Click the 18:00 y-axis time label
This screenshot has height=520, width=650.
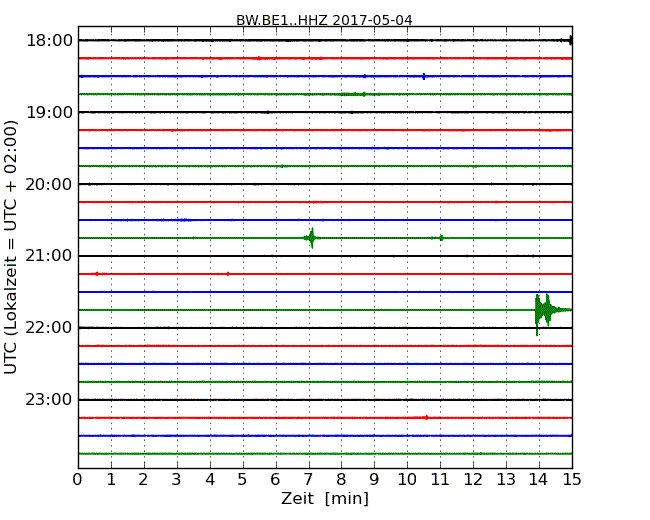point(49,41)
